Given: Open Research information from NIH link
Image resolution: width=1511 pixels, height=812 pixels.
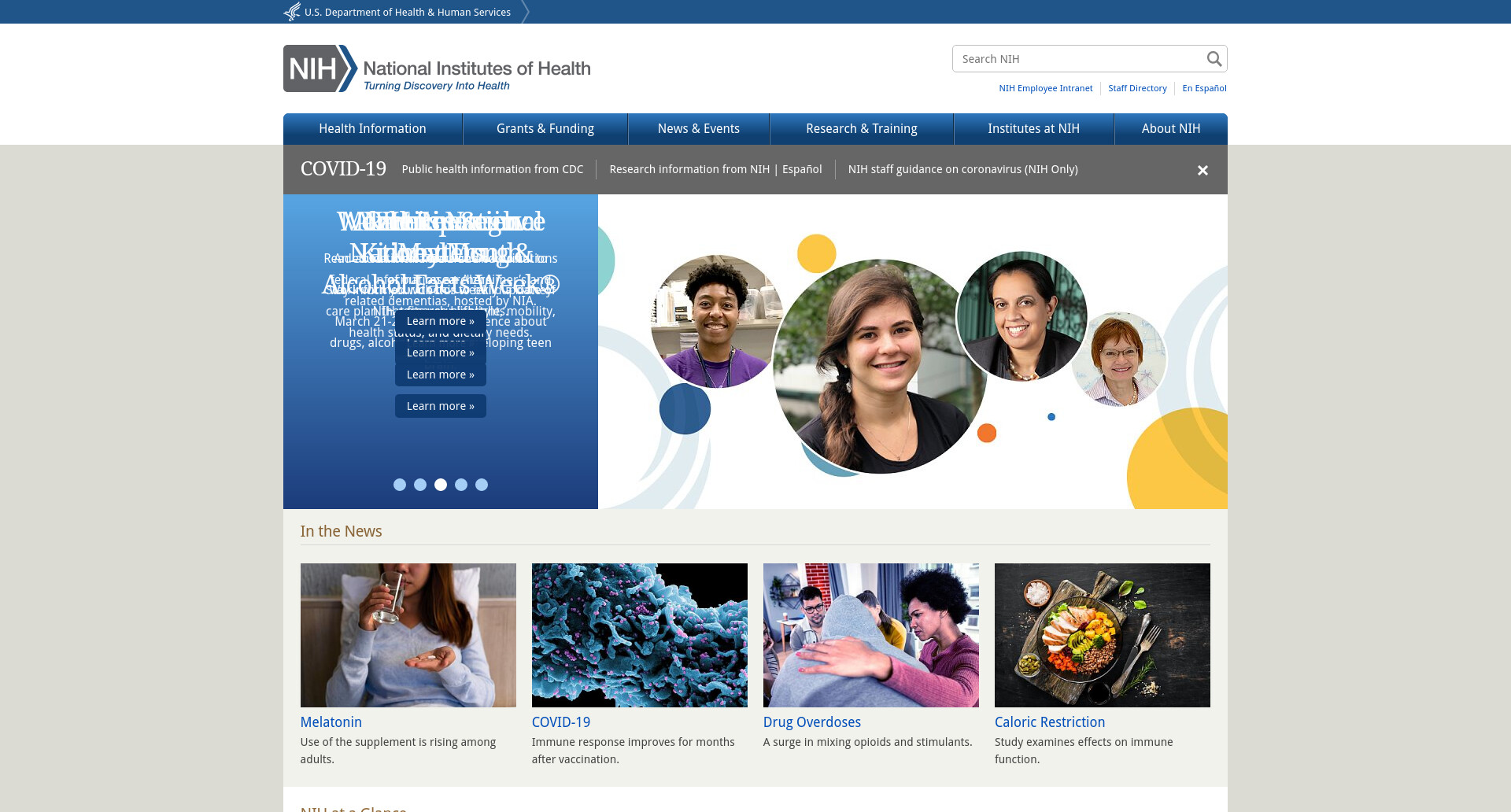Looking at the screenshot, I should tap(689, 169).
